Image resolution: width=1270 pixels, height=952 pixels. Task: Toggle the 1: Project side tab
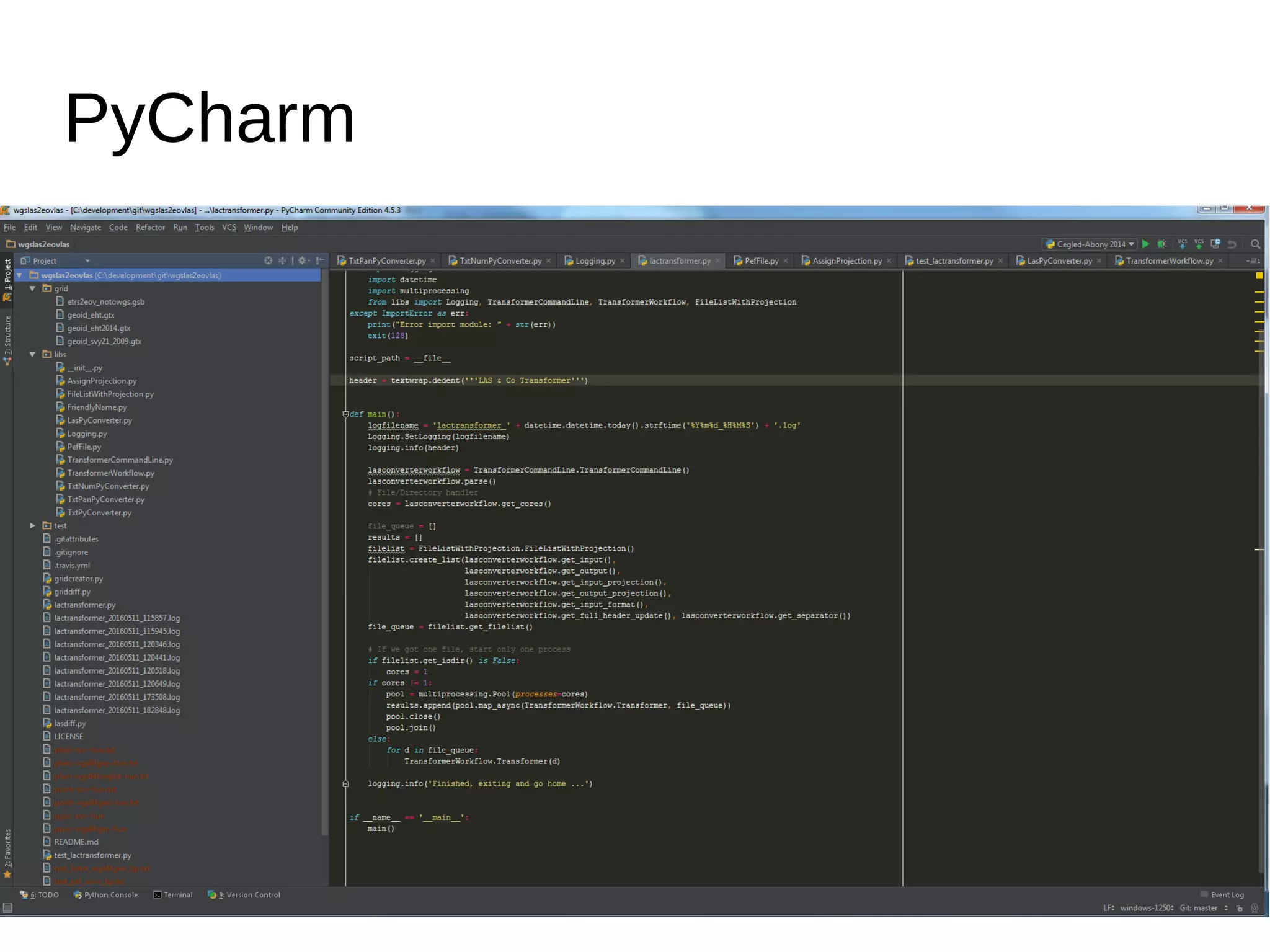tap(7, 280)
